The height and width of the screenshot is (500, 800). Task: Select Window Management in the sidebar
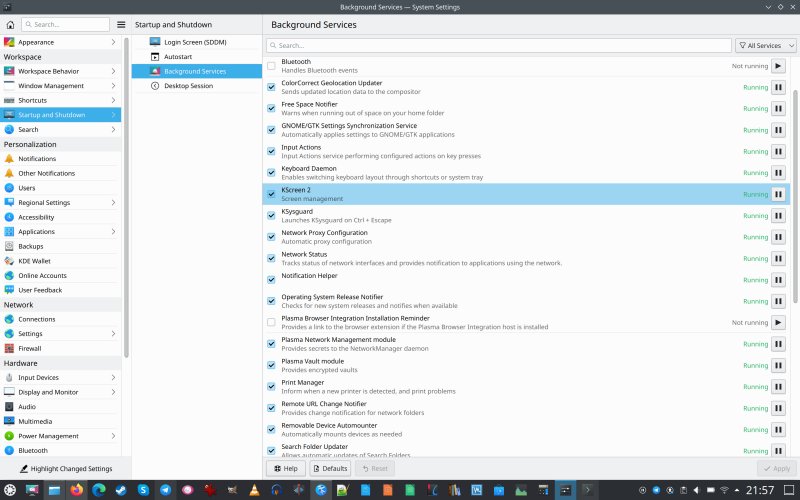point(61,86)
